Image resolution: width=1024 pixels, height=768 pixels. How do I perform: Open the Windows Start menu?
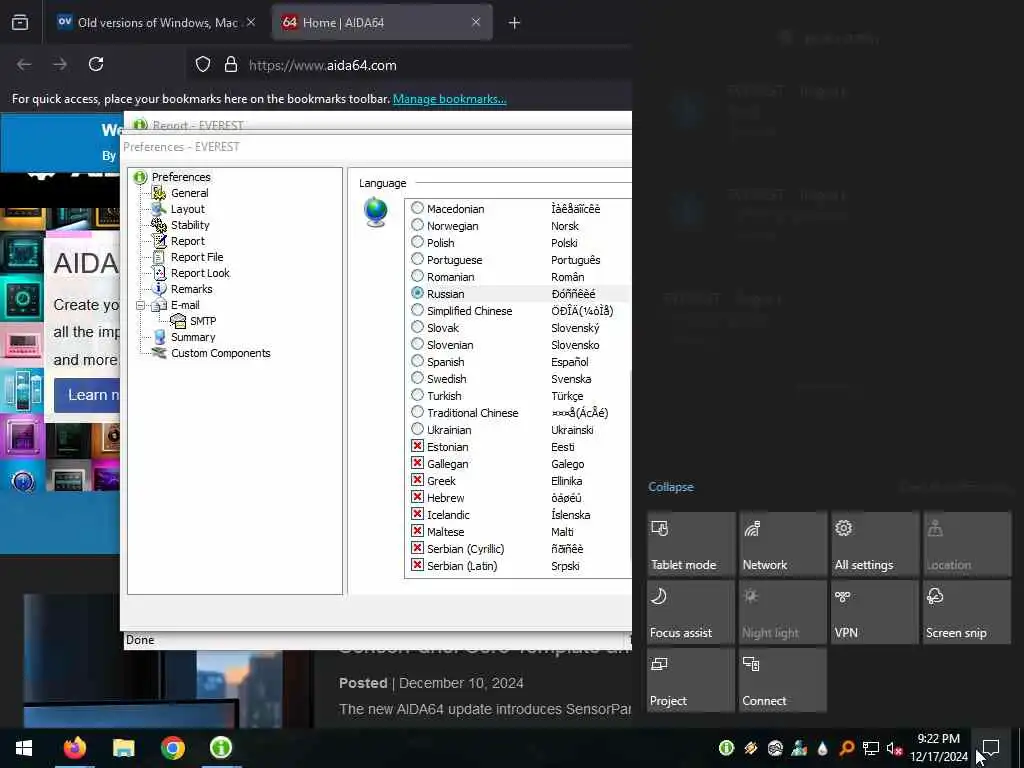point(24,748)
